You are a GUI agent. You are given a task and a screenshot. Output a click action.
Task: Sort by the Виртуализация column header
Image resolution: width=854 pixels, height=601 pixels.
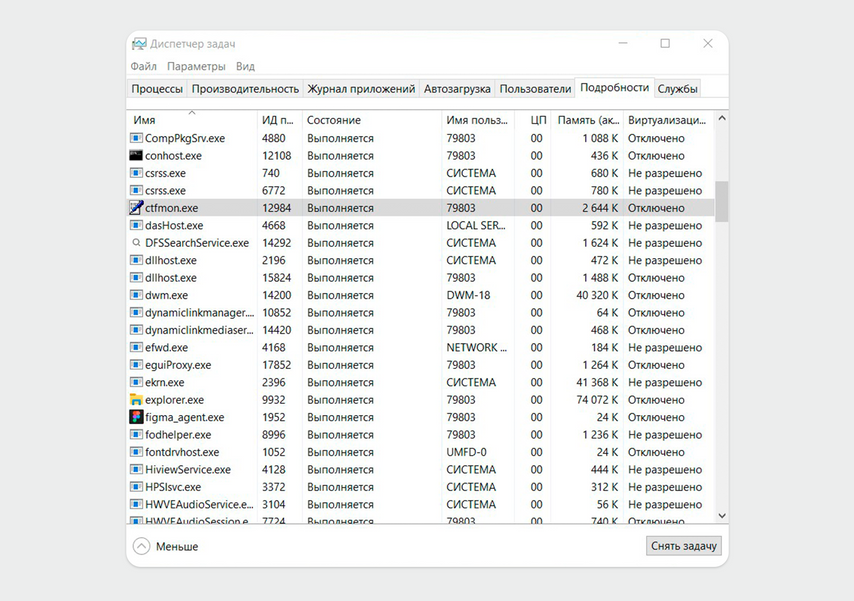(669, 120)
